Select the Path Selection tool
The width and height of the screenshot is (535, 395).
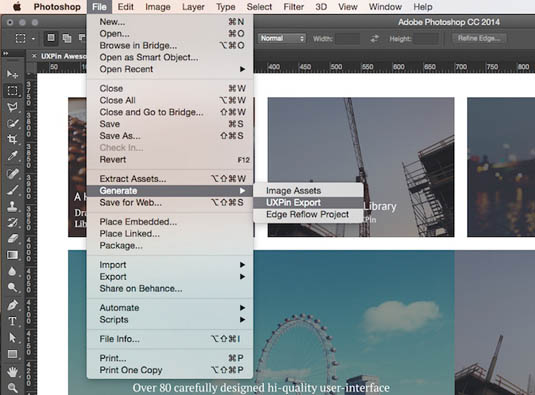13,337
